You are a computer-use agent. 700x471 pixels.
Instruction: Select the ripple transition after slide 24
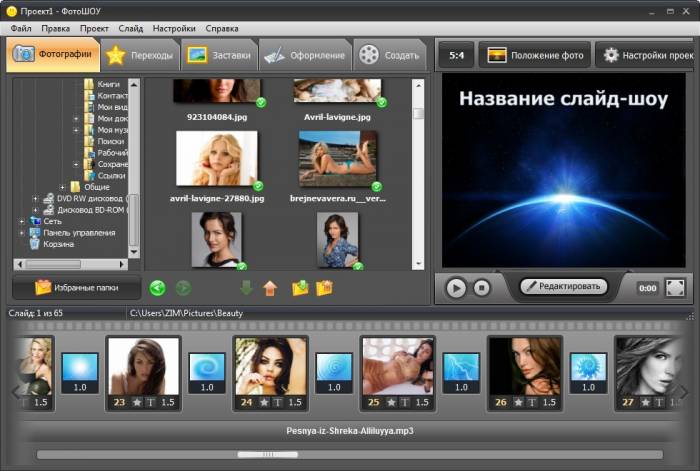[334, 372]
